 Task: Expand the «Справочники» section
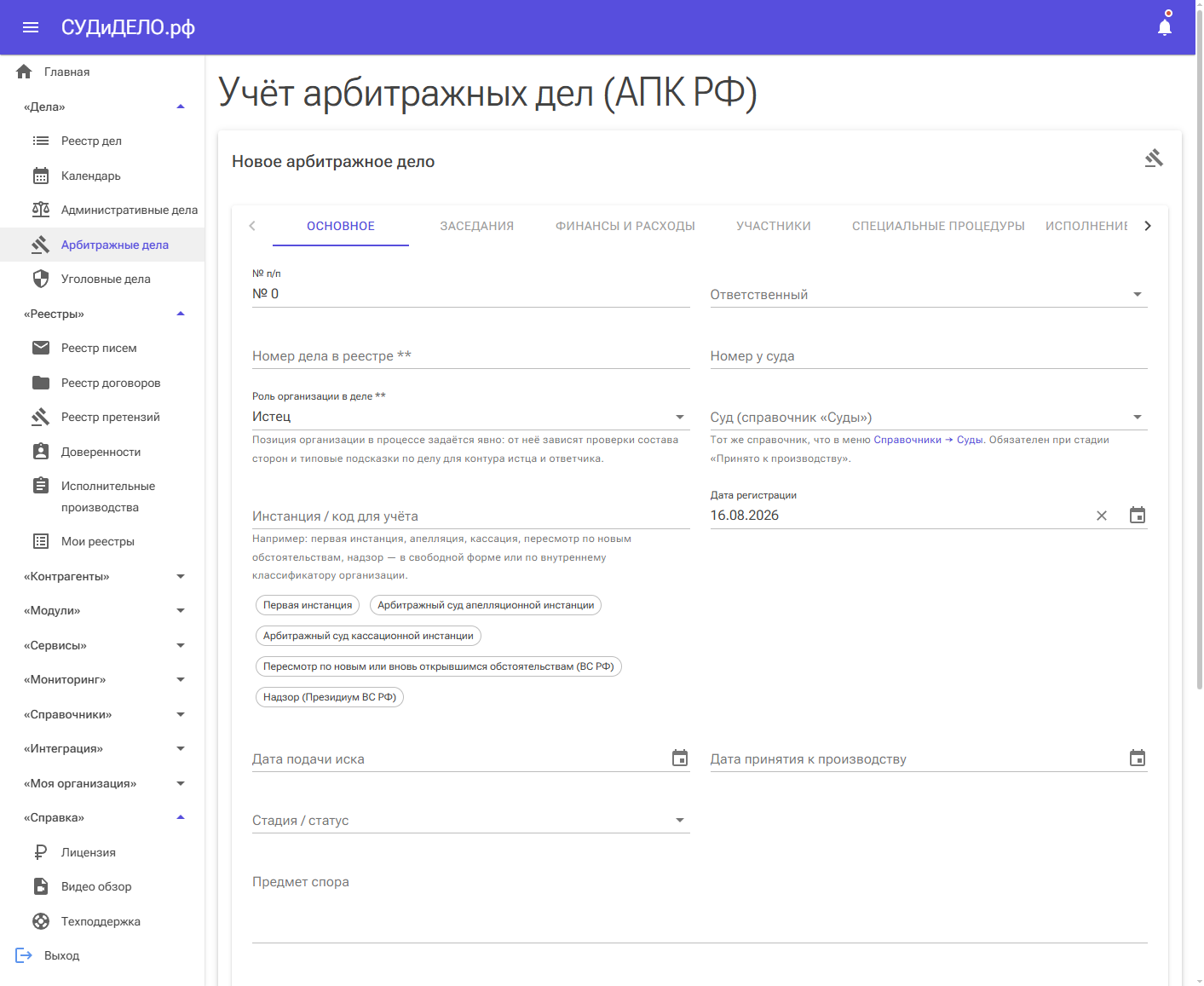tap(181, 714)
